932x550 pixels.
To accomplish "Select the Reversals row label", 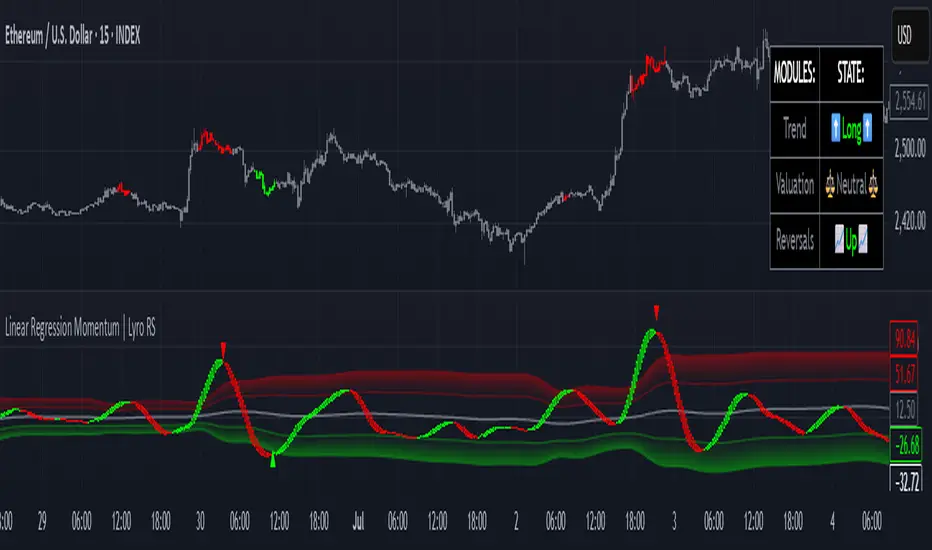I will coord(795,240).
